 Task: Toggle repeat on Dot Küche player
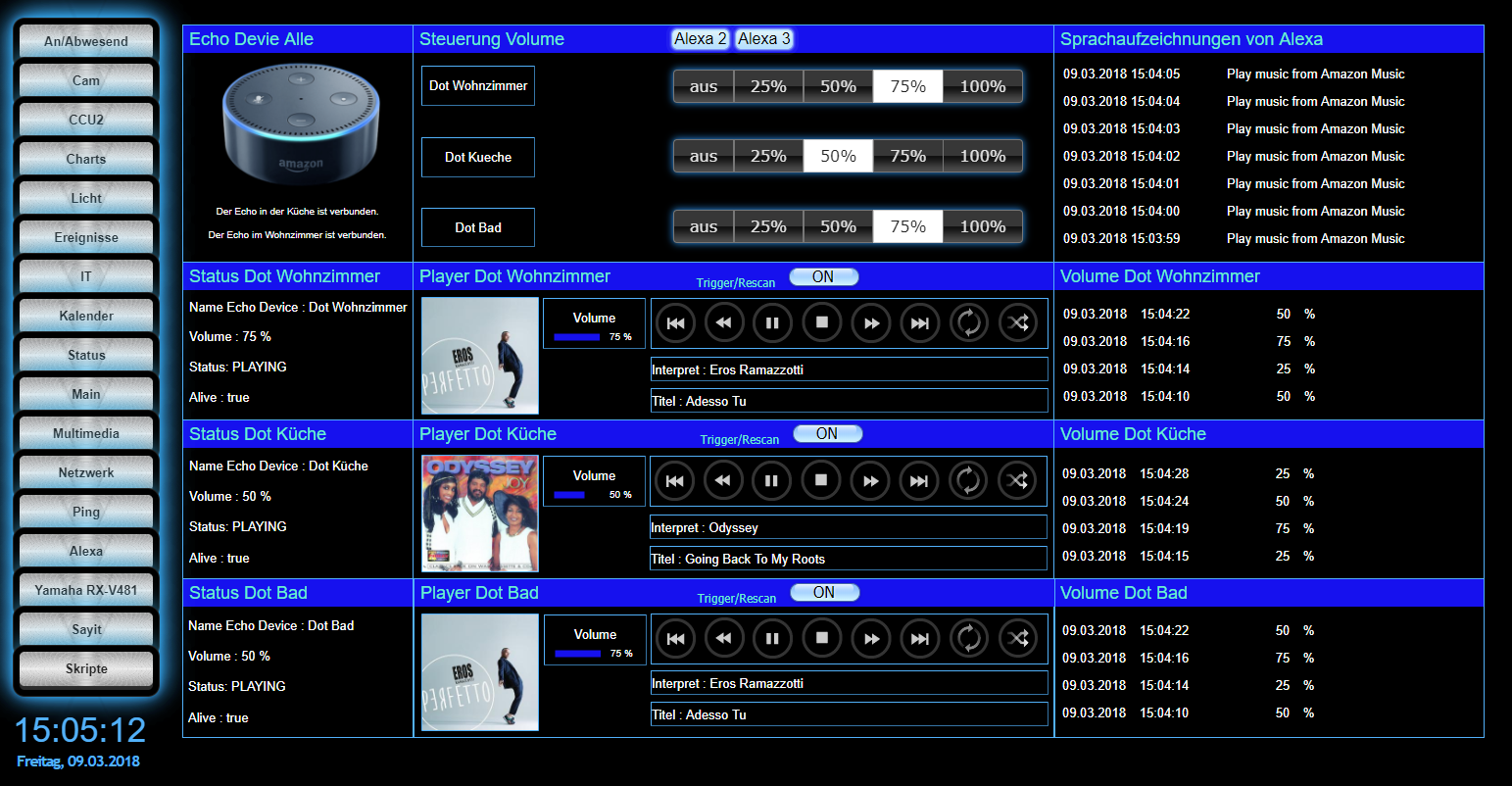[968, 480]
